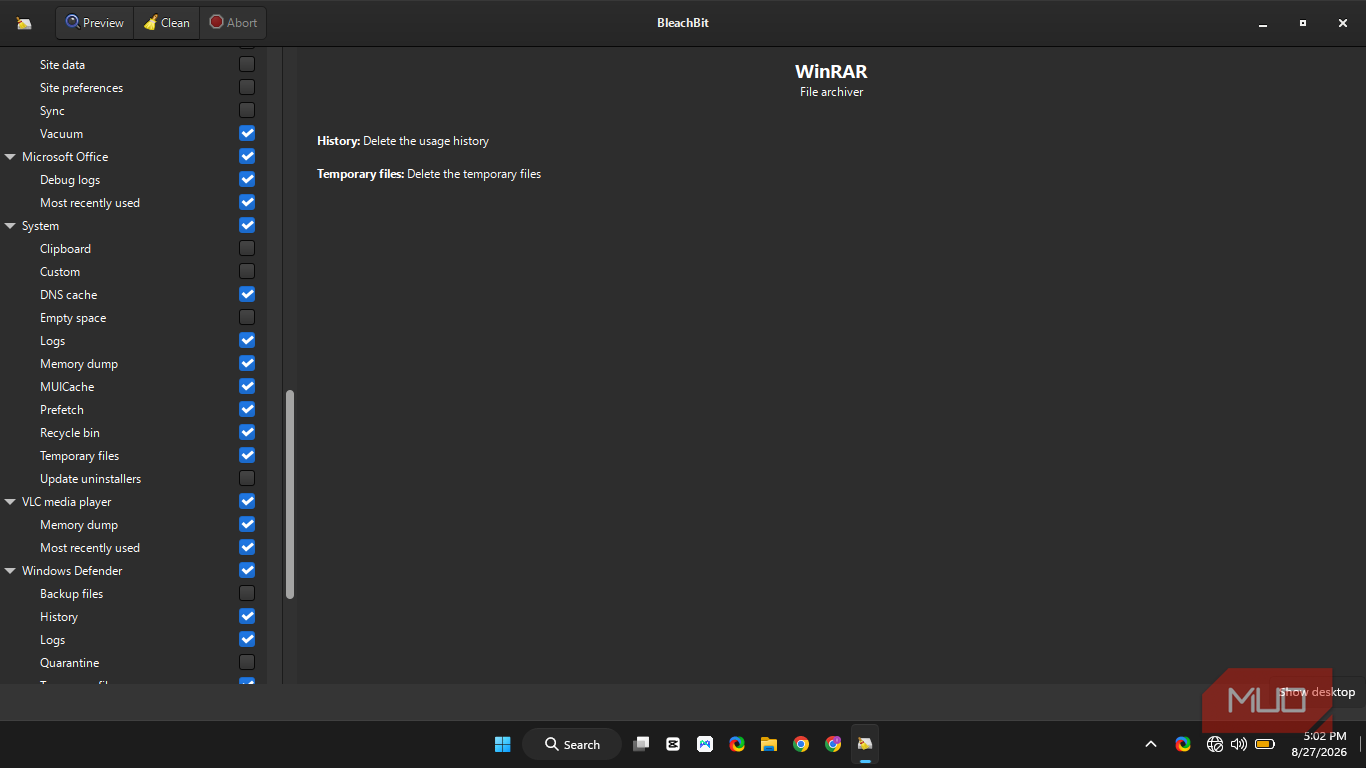Enable the Empty space checkbox
1366x768 pixels.
[x=247, y=317]
